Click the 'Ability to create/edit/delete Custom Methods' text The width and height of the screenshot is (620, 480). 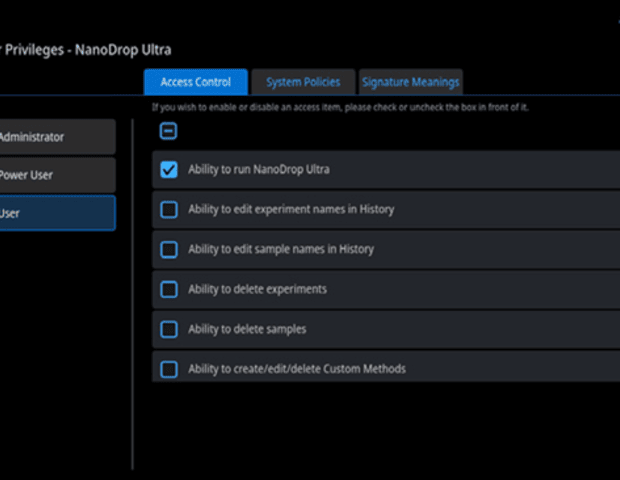pyautogui.click(x=297, y=369)
